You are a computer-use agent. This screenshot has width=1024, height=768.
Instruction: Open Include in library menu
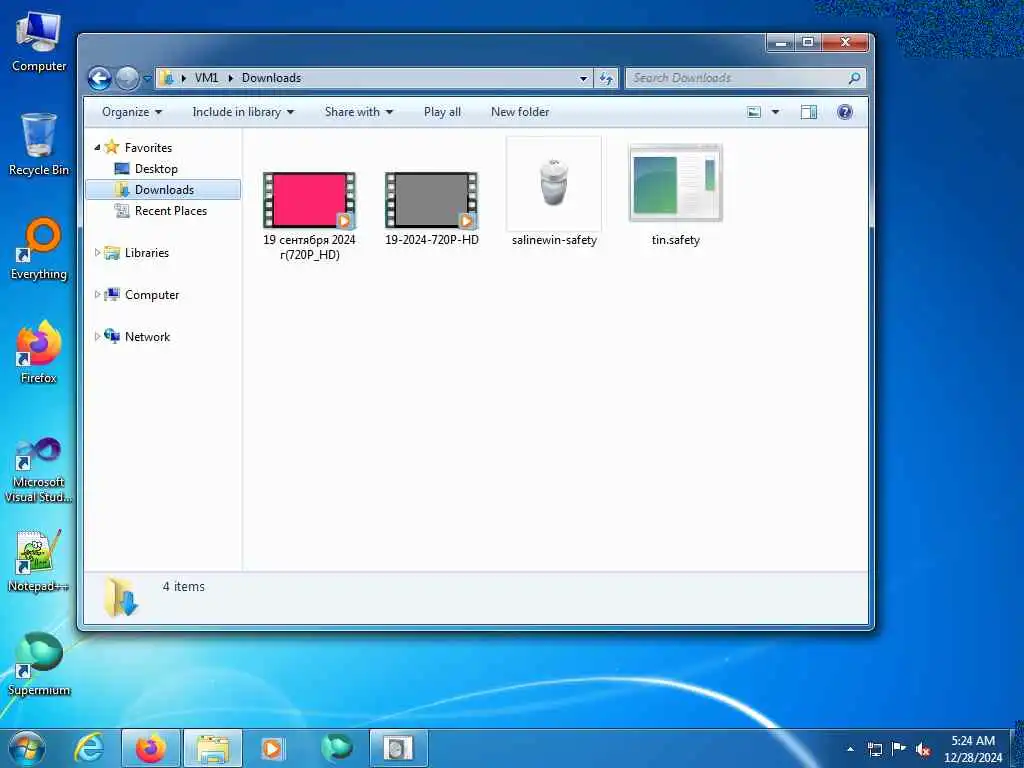coord(243,112)
